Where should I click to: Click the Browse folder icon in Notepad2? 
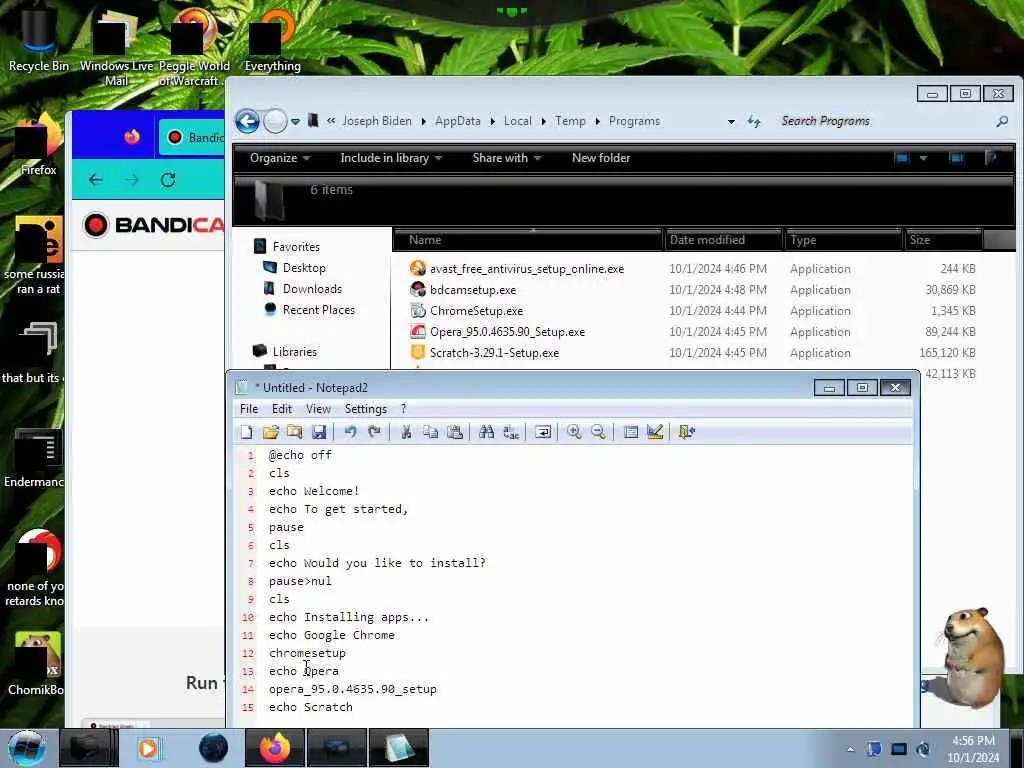click(x=295, y=432)
